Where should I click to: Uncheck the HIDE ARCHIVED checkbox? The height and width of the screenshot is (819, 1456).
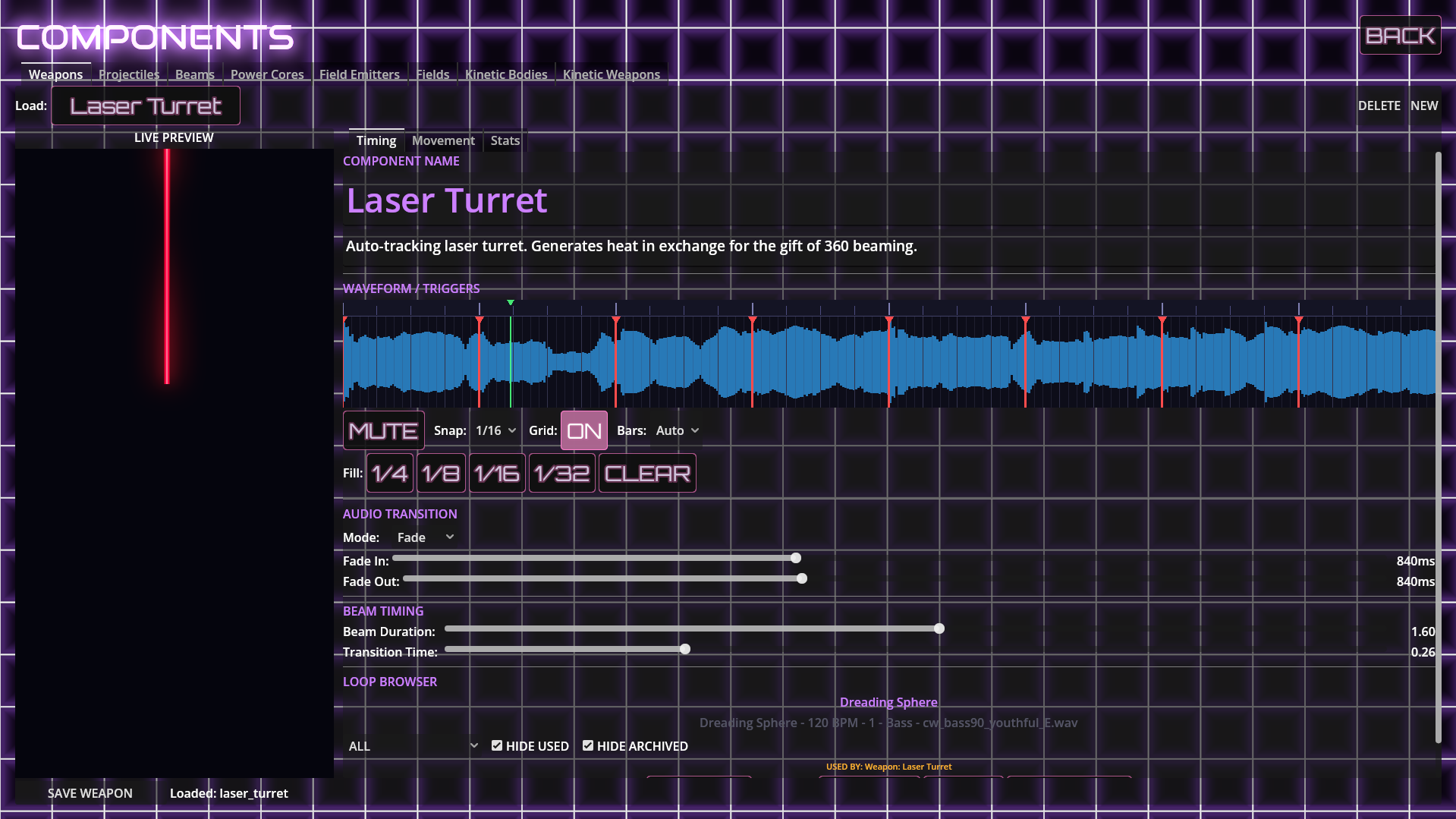coord(588,745)
